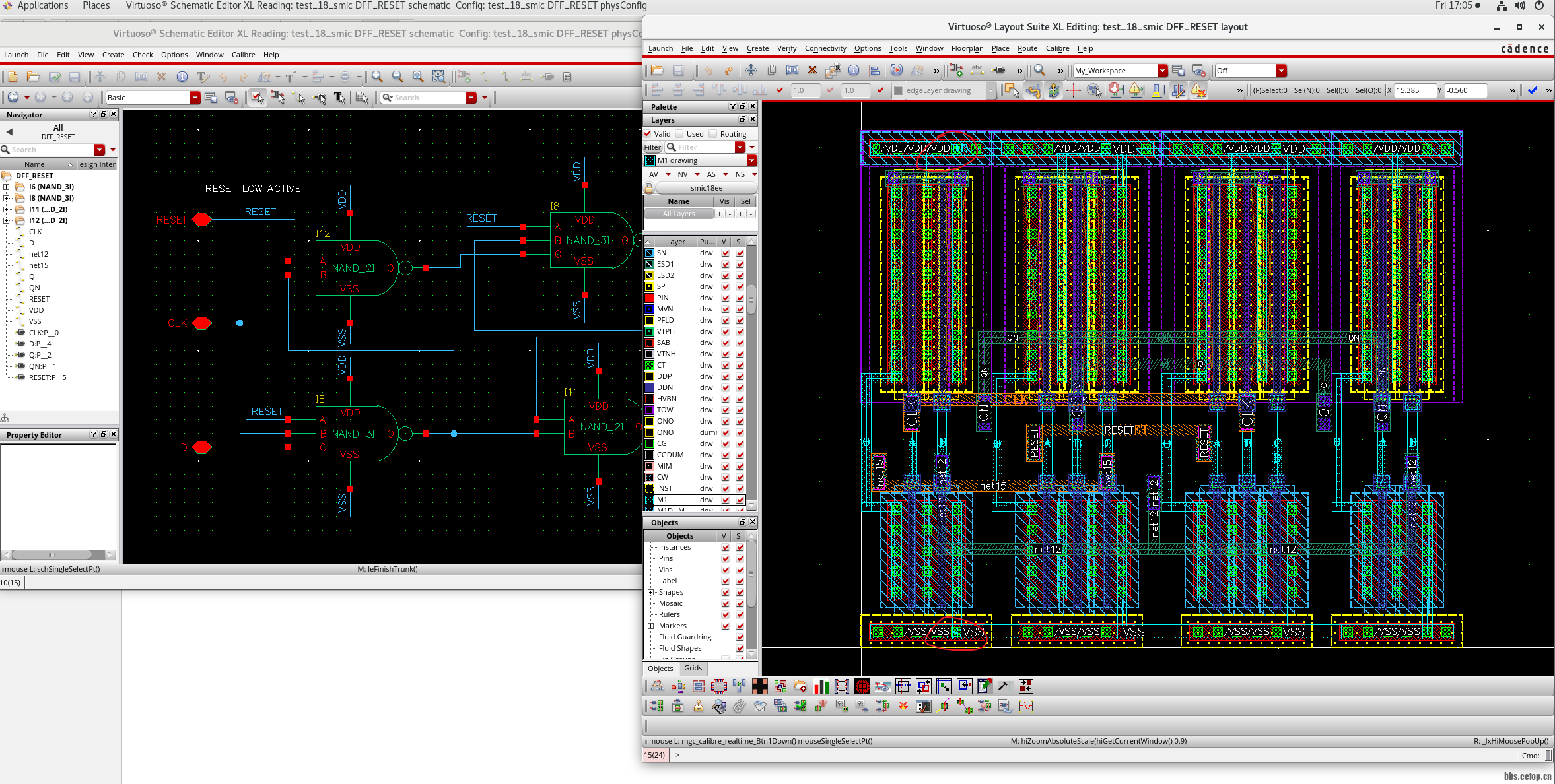Open the Basic workspace dropdown in Schematic Editor

point(195,98)
